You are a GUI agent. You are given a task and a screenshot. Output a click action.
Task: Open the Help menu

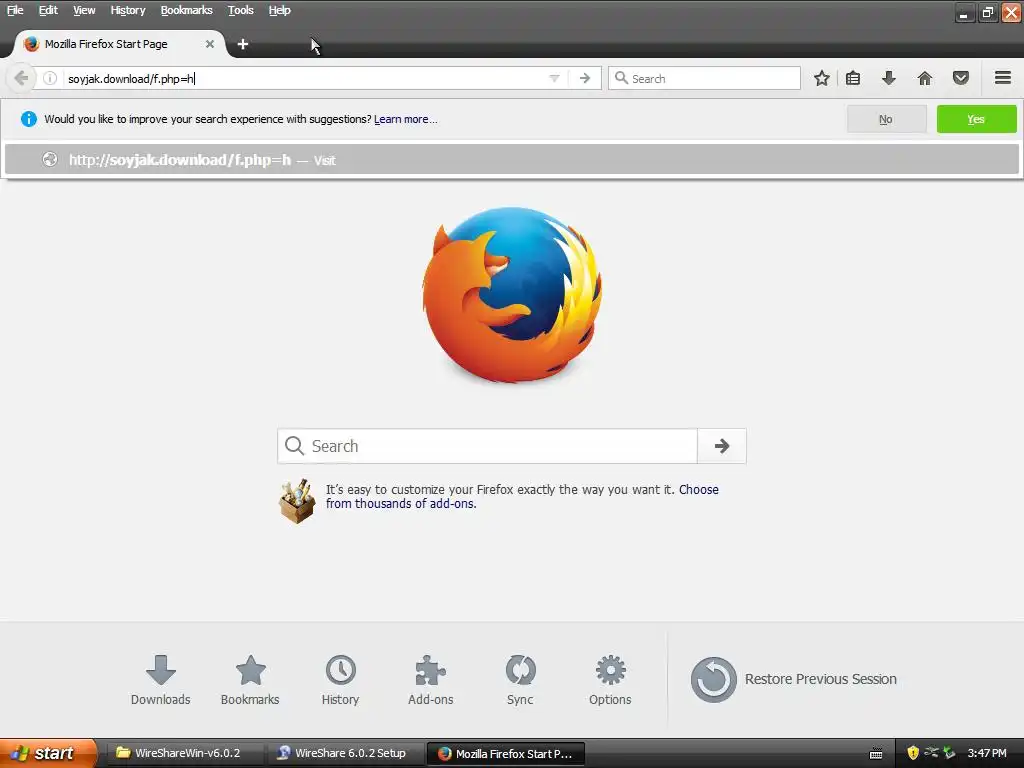point(280,10)
